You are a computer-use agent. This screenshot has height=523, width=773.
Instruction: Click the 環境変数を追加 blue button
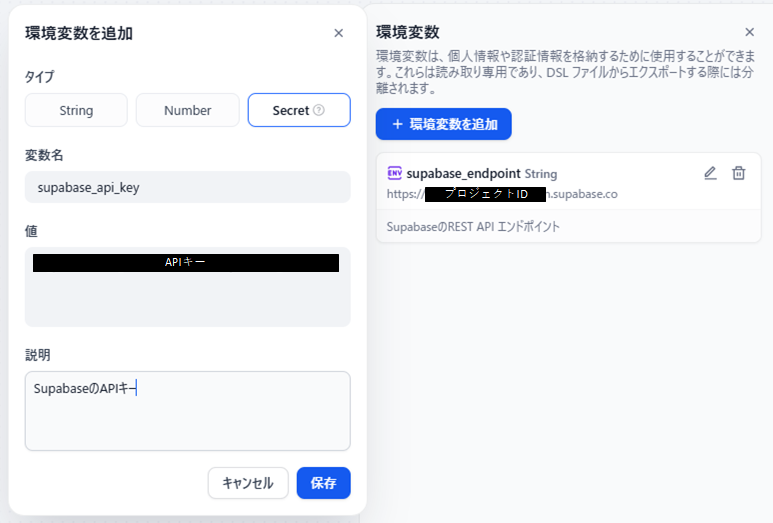pyautogui.click(x=443, y=124)
